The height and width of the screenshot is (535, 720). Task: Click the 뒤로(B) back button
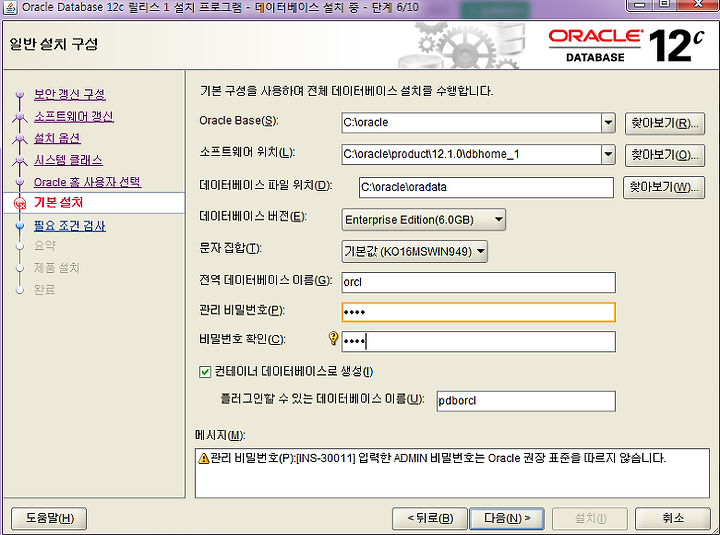(x=430, y=518)
